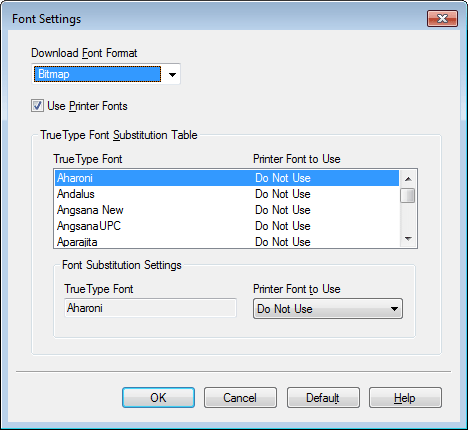Select the Aparajita font row
Image resolution: width=468 pixels, height=430 pixels.
(227, 242)
